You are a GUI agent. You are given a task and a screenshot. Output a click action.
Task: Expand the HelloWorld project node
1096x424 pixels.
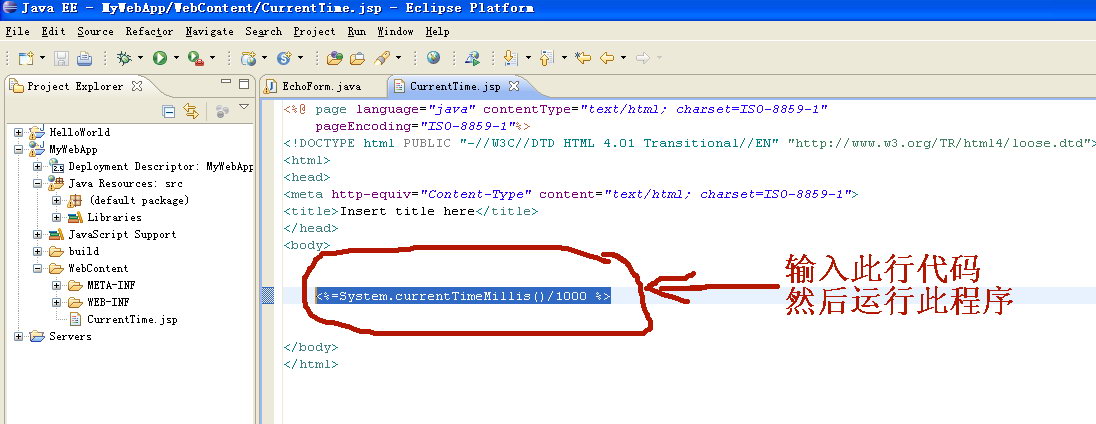pyautogui.click(x=19, y=132)
